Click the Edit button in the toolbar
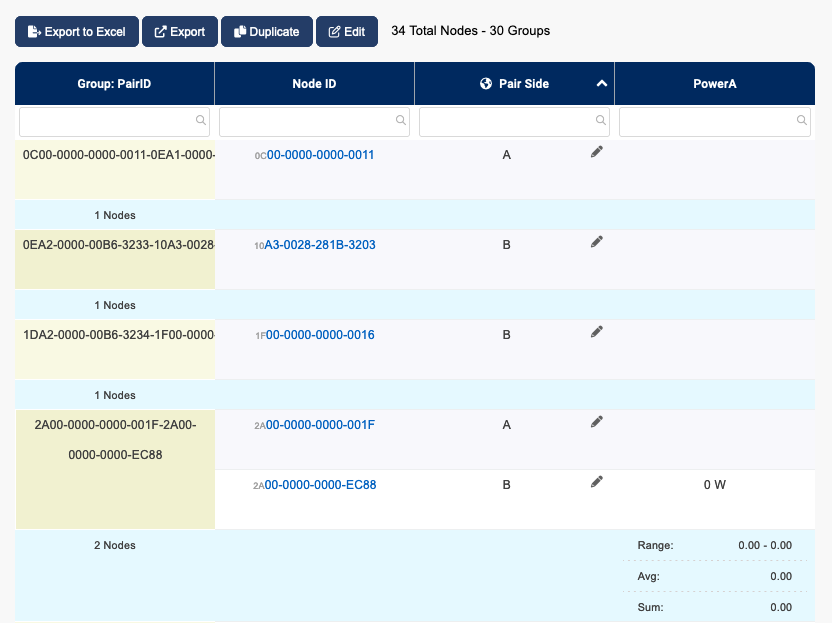This screenshot has width=832, height=623. tap(347, 31)
